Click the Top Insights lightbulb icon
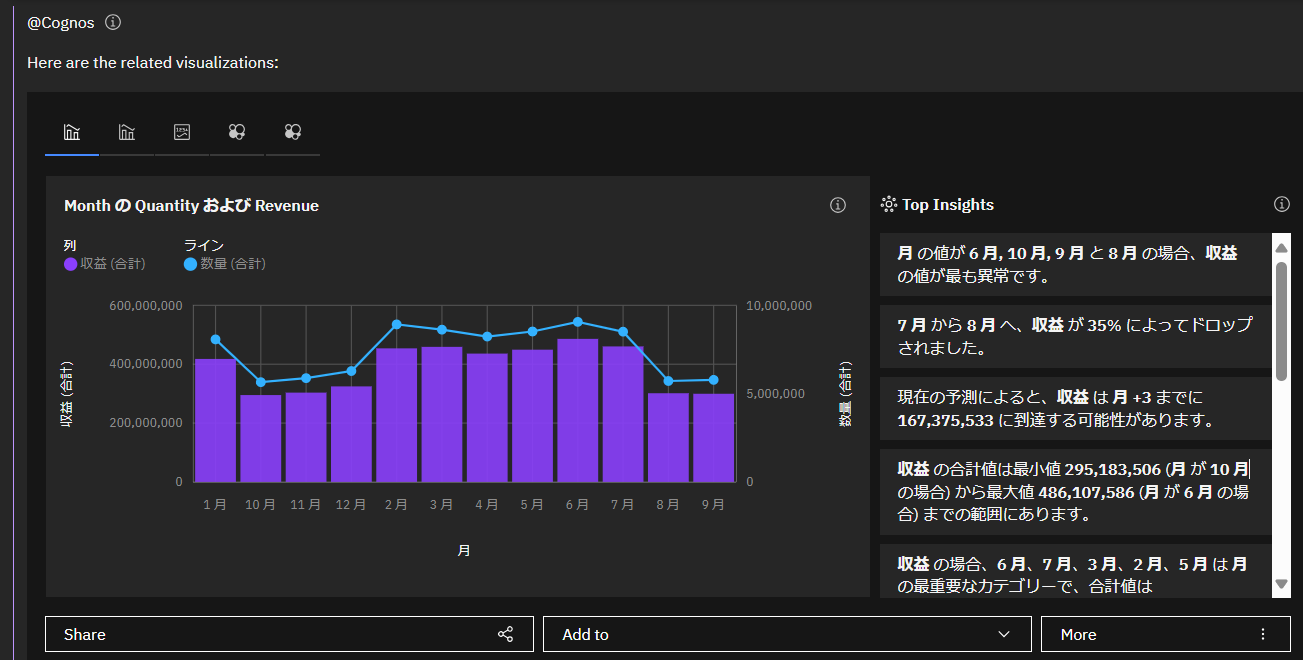 888,204
